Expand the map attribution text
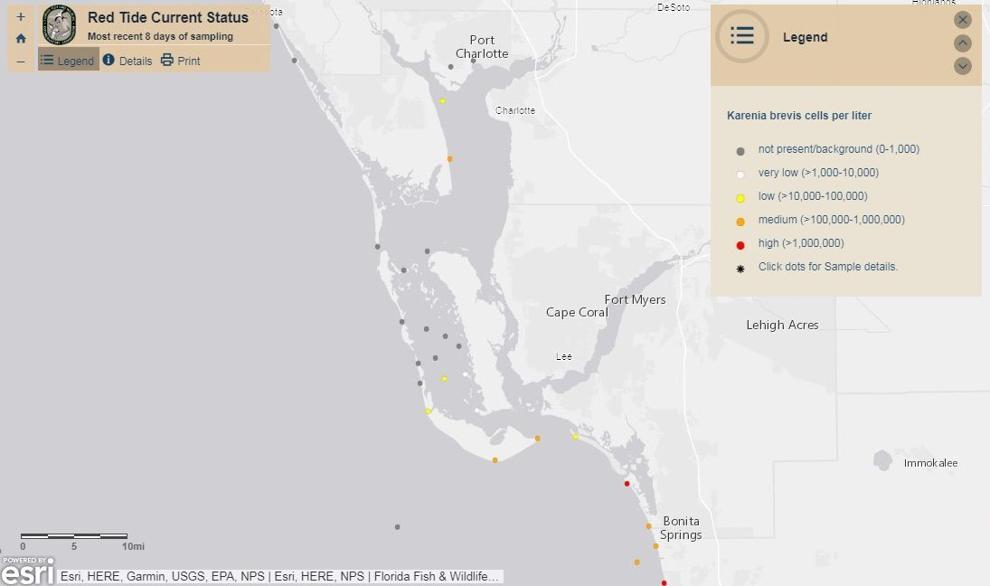 (280, 577)
